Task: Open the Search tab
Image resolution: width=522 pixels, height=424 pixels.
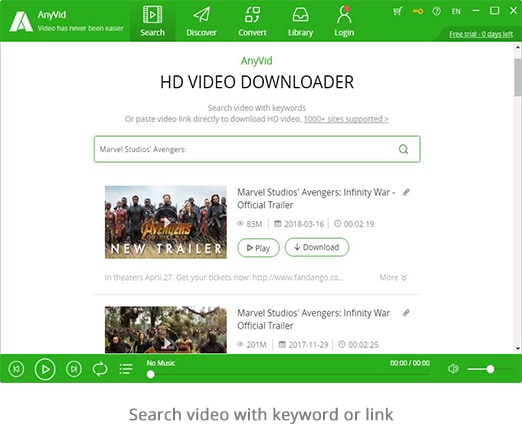Action: [x=153, y=21]
